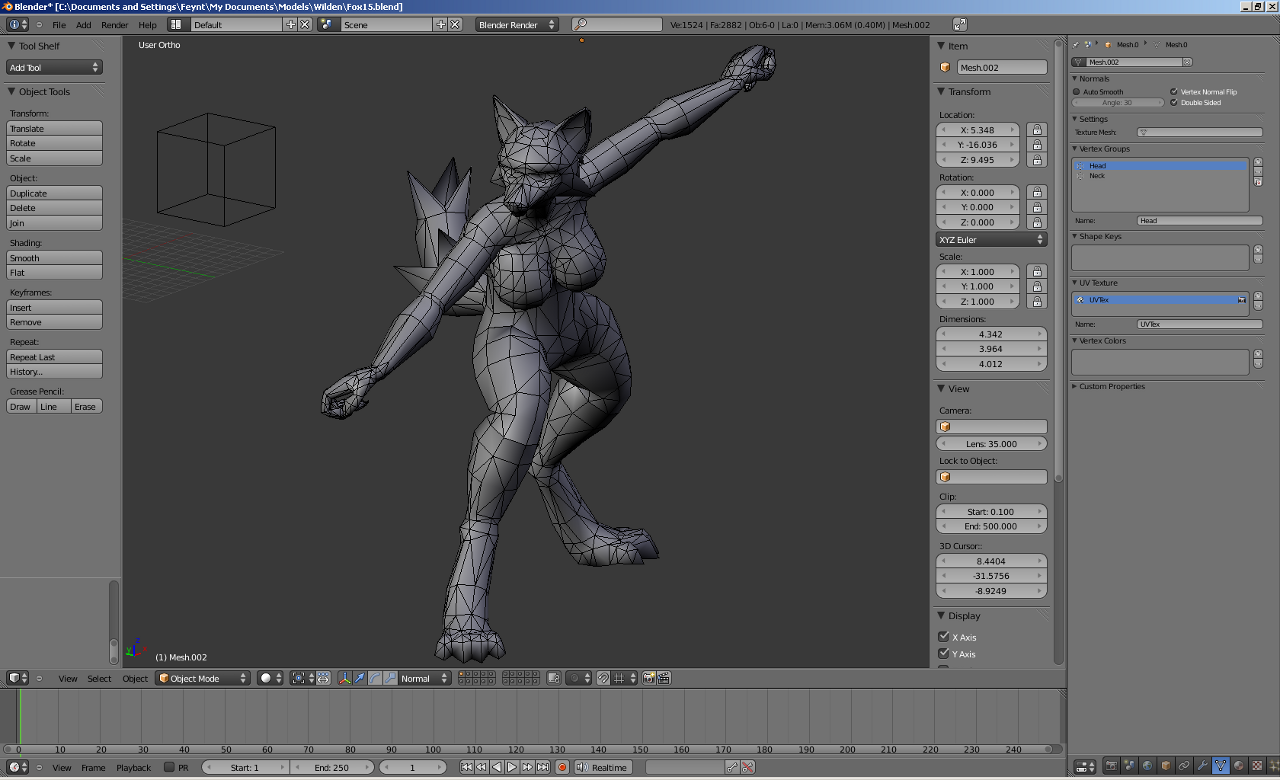The image size is (1280, 780).
Task: Open the timeline Playback menu
Action: point(133,767)
